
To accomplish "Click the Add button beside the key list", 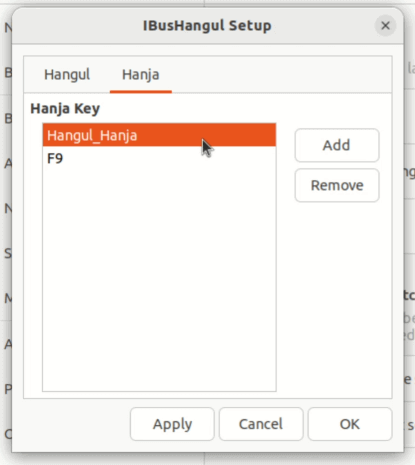I will 337,145.
